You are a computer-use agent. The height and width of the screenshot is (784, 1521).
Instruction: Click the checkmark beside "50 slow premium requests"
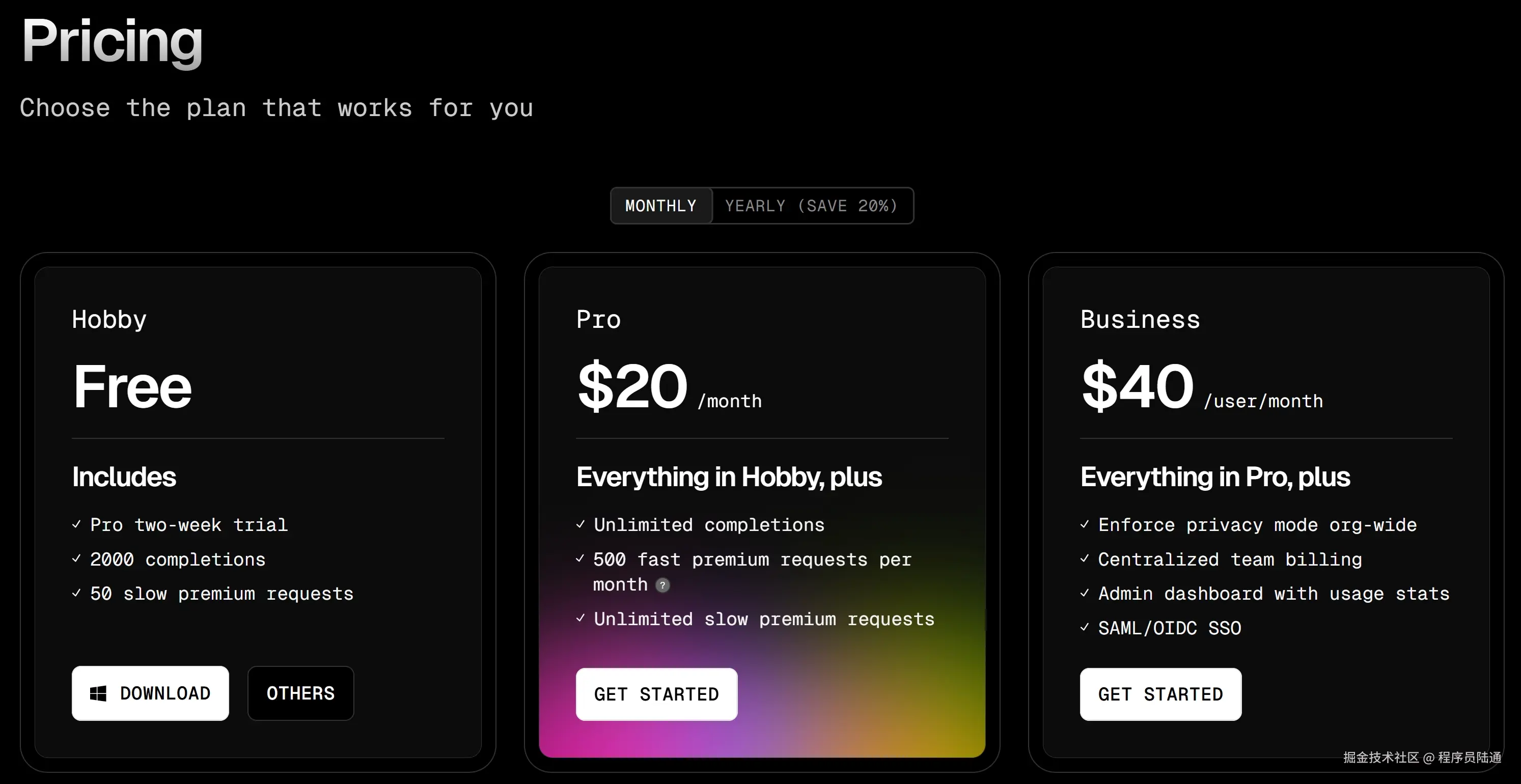pyautogui.click(x=77, y=593)
